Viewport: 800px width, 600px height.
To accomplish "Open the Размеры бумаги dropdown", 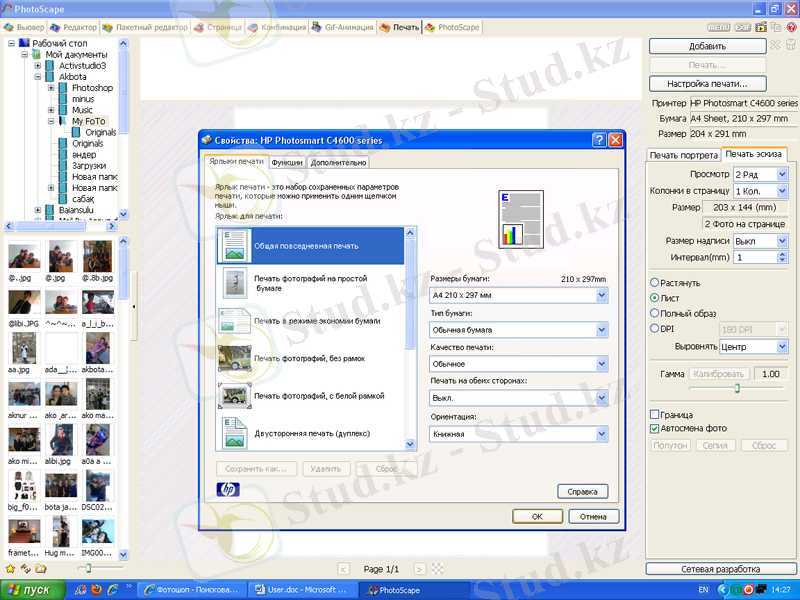I will coord(518,295).
